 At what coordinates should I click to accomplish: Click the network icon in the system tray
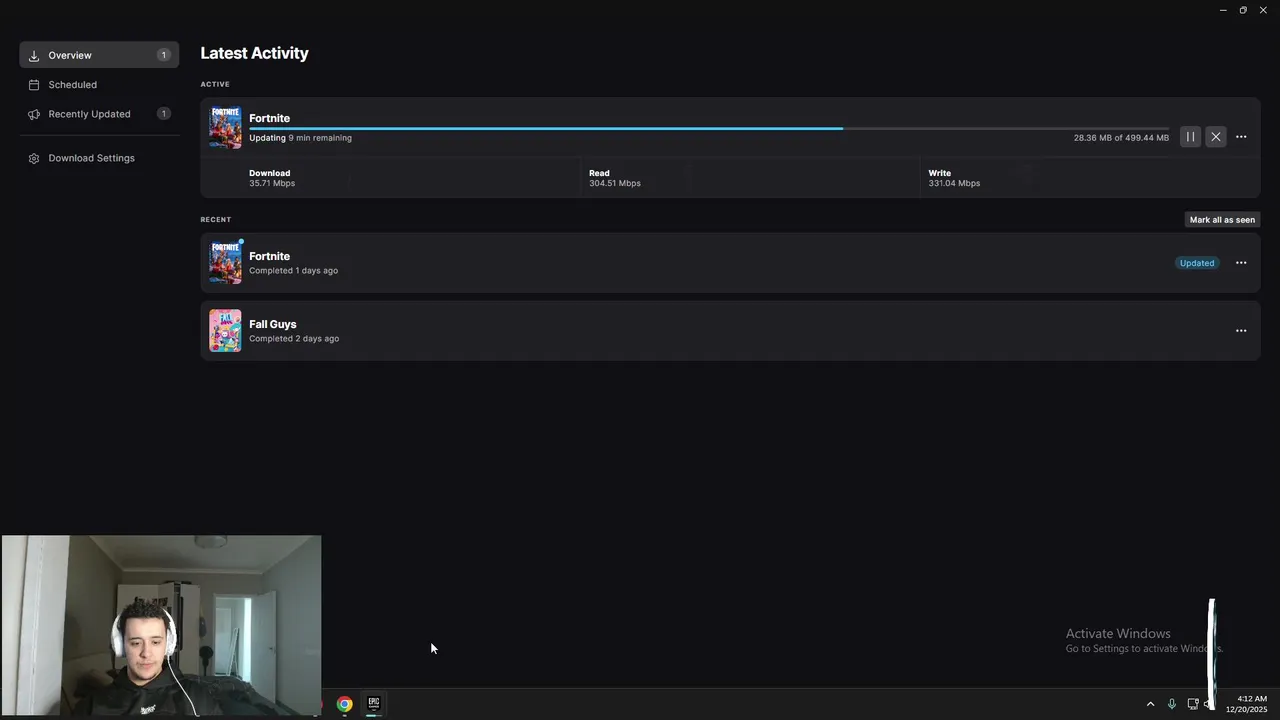1193,704
